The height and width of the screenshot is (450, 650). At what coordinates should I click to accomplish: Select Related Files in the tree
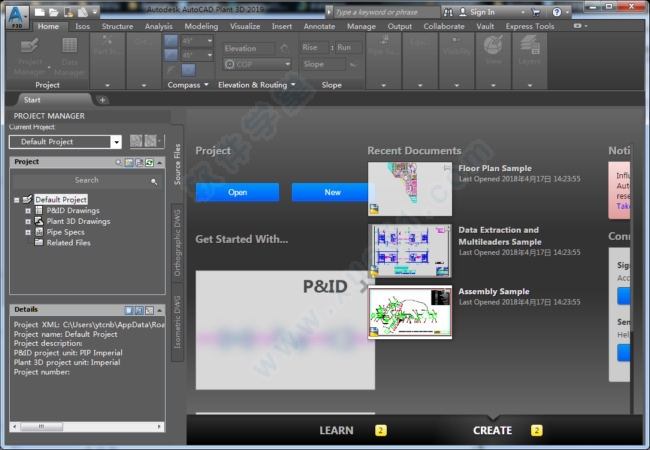(68, 243)
